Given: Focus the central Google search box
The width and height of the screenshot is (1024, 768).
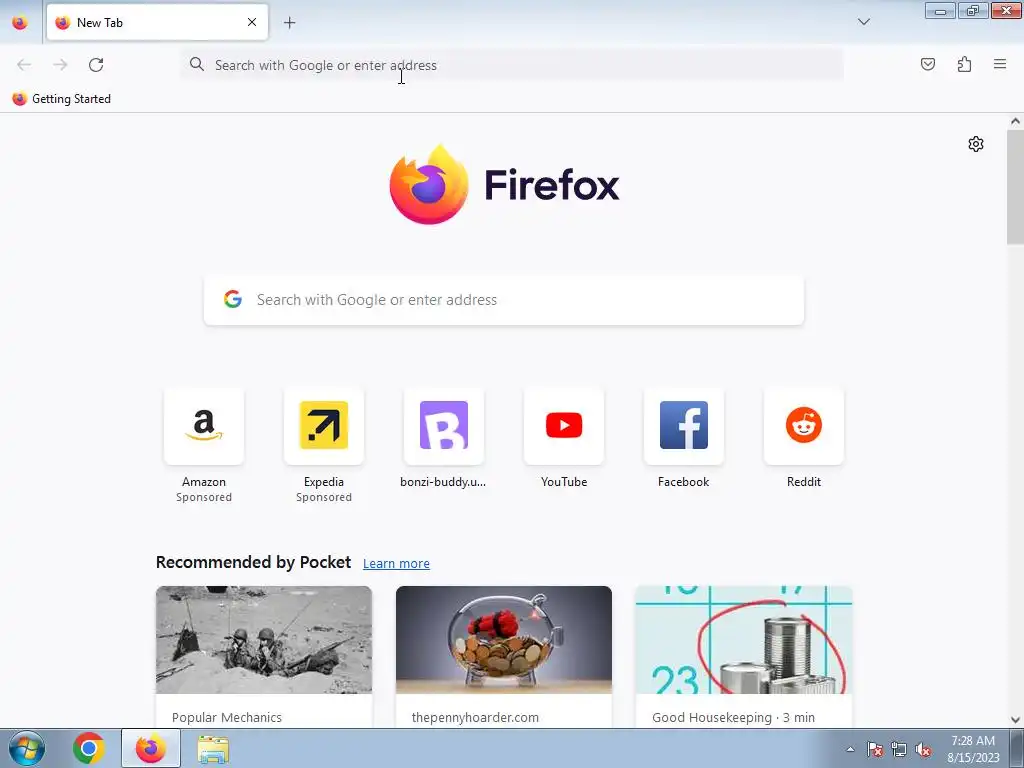Looking at the screenshot, I should click(x=504, y=300).
